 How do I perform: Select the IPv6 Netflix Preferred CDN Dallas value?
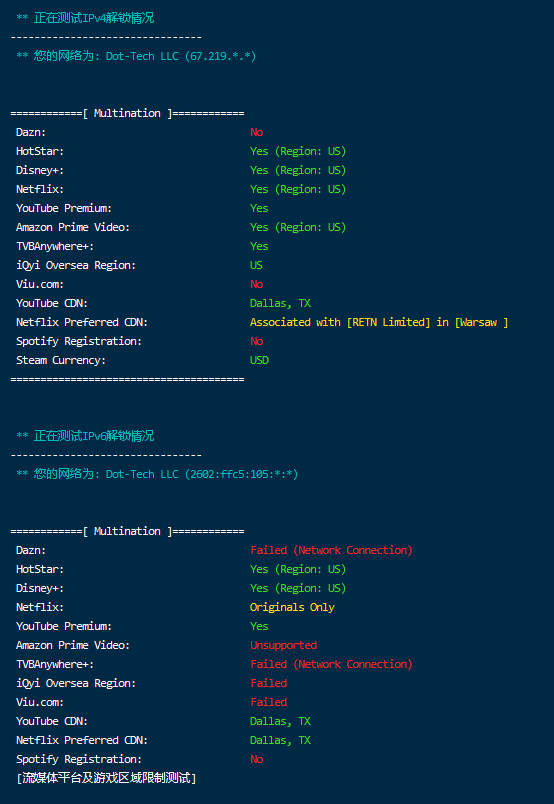click(x=281, y=740)
